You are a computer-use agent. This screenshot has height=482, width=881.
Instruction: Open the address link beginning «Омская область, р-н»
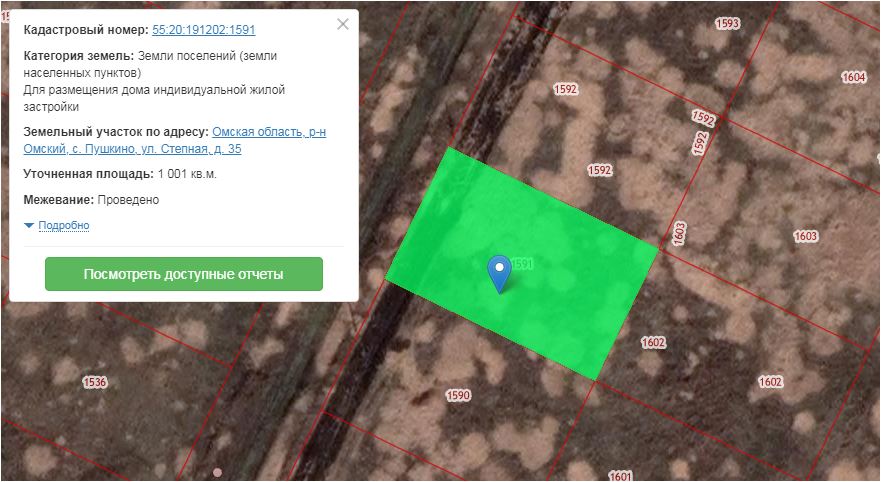pos(175,140)
